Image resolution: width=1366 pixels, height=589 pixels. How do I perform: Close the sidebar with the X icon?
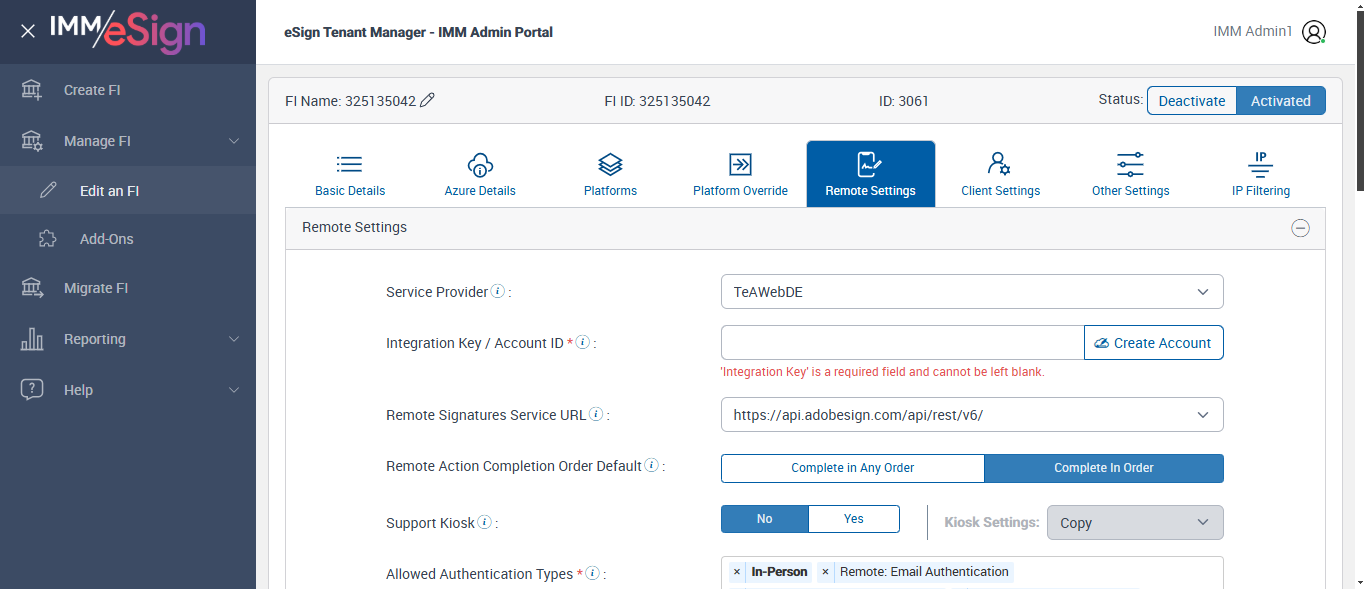(28, 31)
